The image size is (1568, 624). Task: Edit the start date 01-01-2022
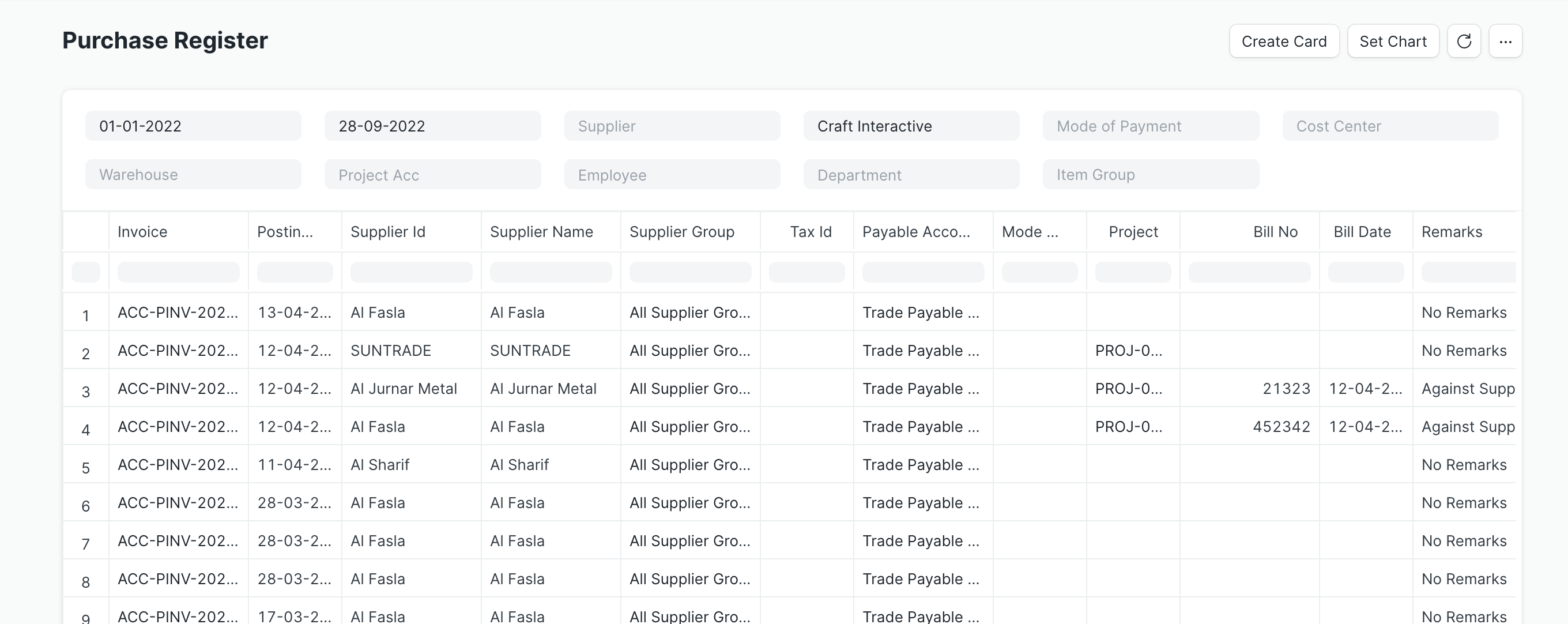193,126
